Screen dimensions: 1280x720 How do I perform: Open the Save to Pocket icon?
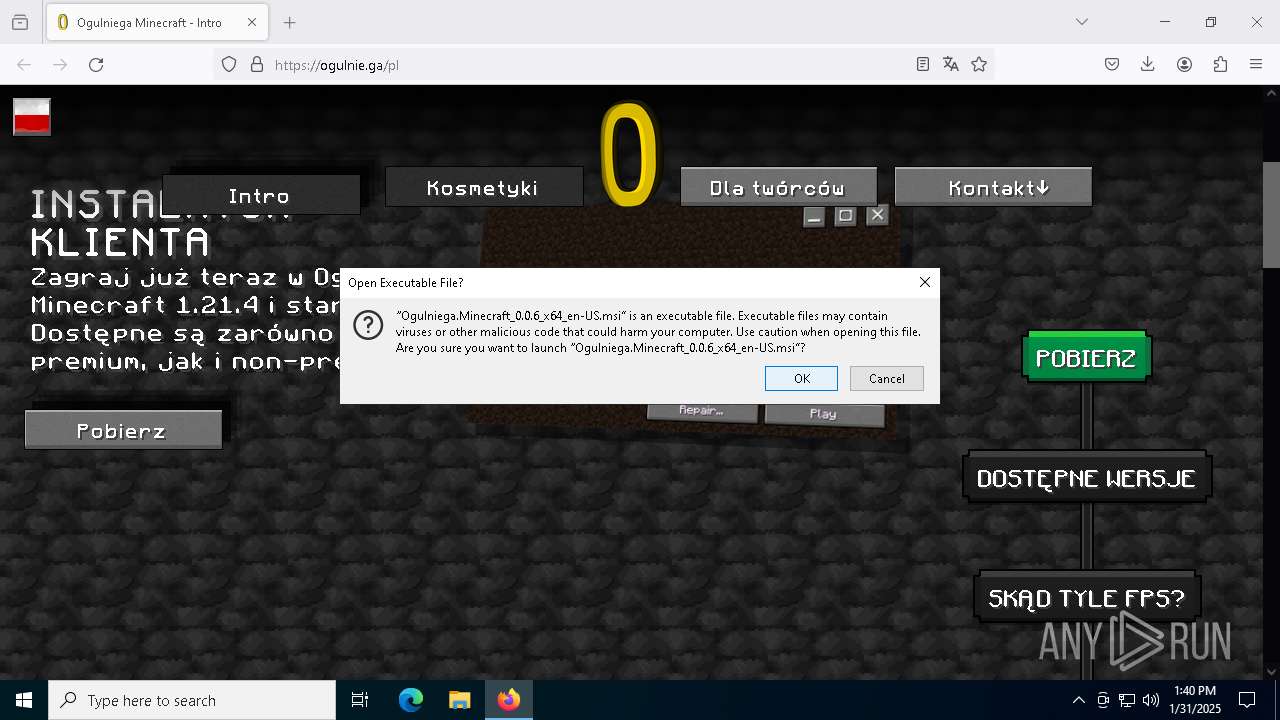tap(1112, 64)
